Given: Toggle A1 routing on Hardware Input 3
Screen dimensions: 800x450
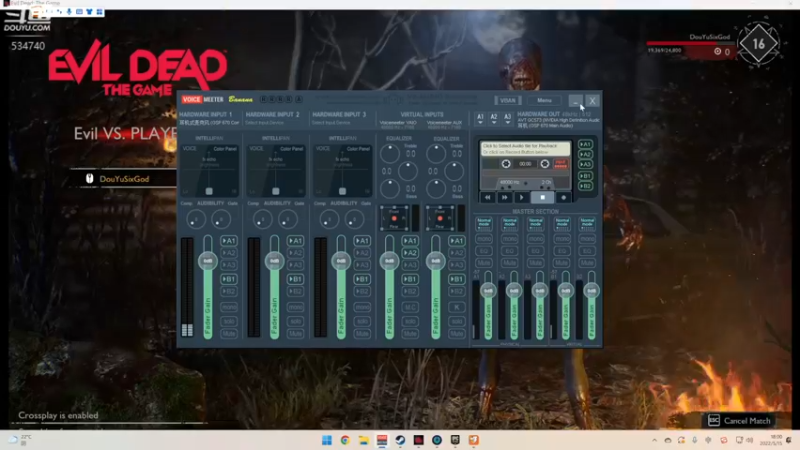Looking at the screenshot, I should click(362, 240).
